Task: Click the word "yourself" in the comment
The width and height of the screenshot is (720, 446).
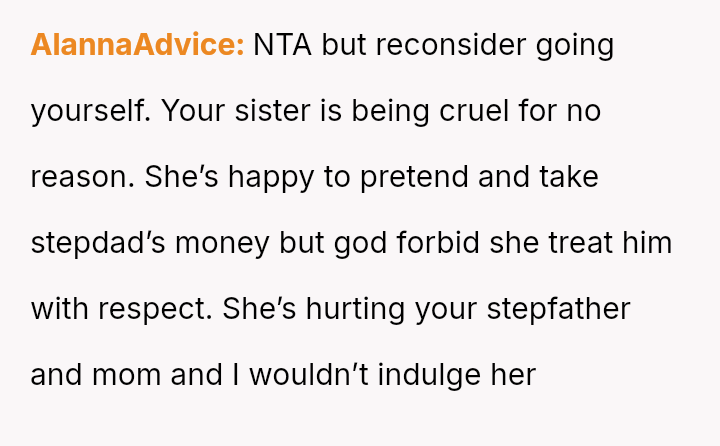Action: pyautogui.click(x=90, y=112)
